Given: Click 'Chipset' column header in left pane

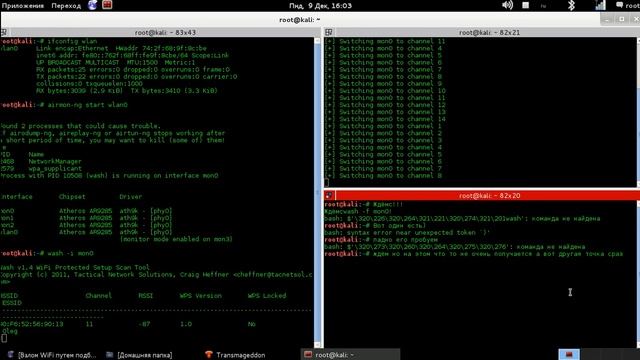Looking at the screenshot, I should point(72,197).
